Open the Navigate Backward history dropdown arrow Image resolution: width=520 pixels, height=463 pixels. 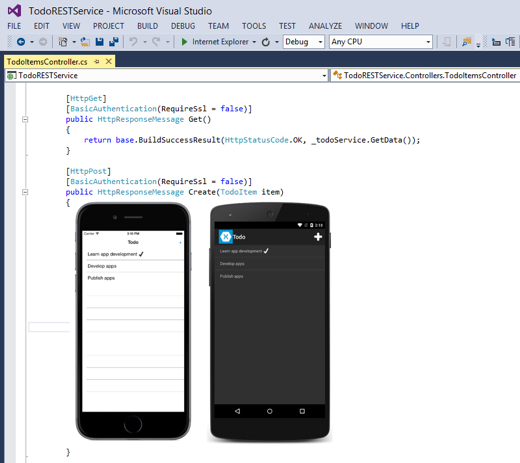point(32,42)
